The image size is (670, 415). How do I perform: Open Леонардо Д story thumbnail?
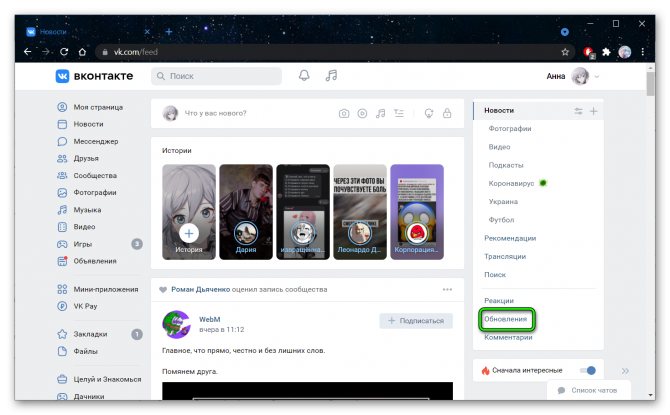360,212
